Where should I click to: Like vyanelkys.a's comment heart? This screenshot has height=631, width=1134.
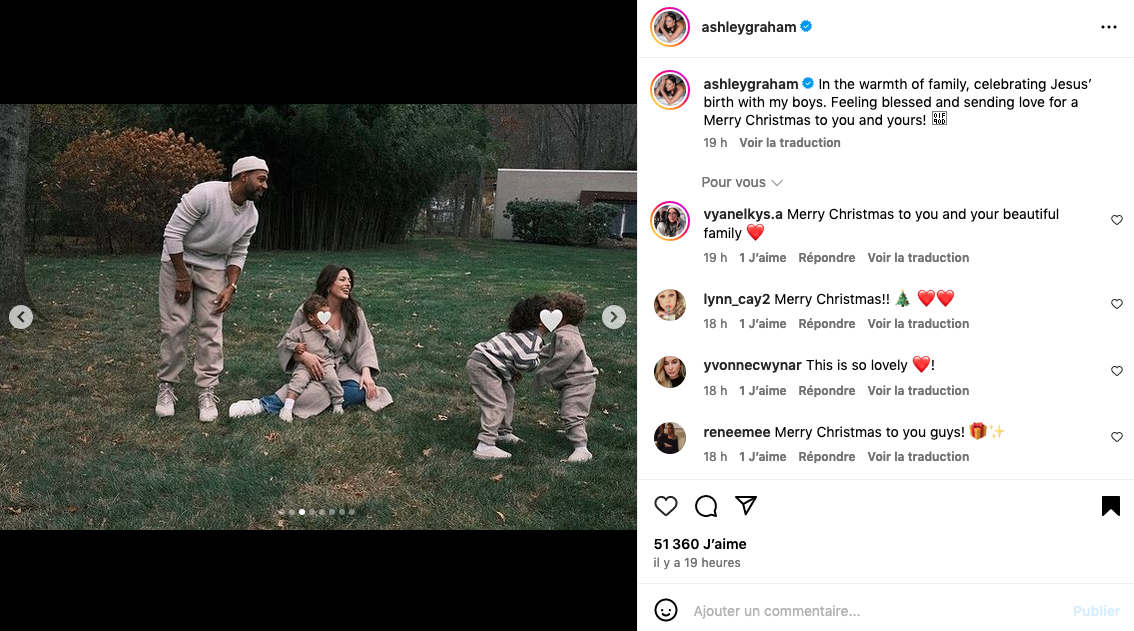click(1117, 220)
